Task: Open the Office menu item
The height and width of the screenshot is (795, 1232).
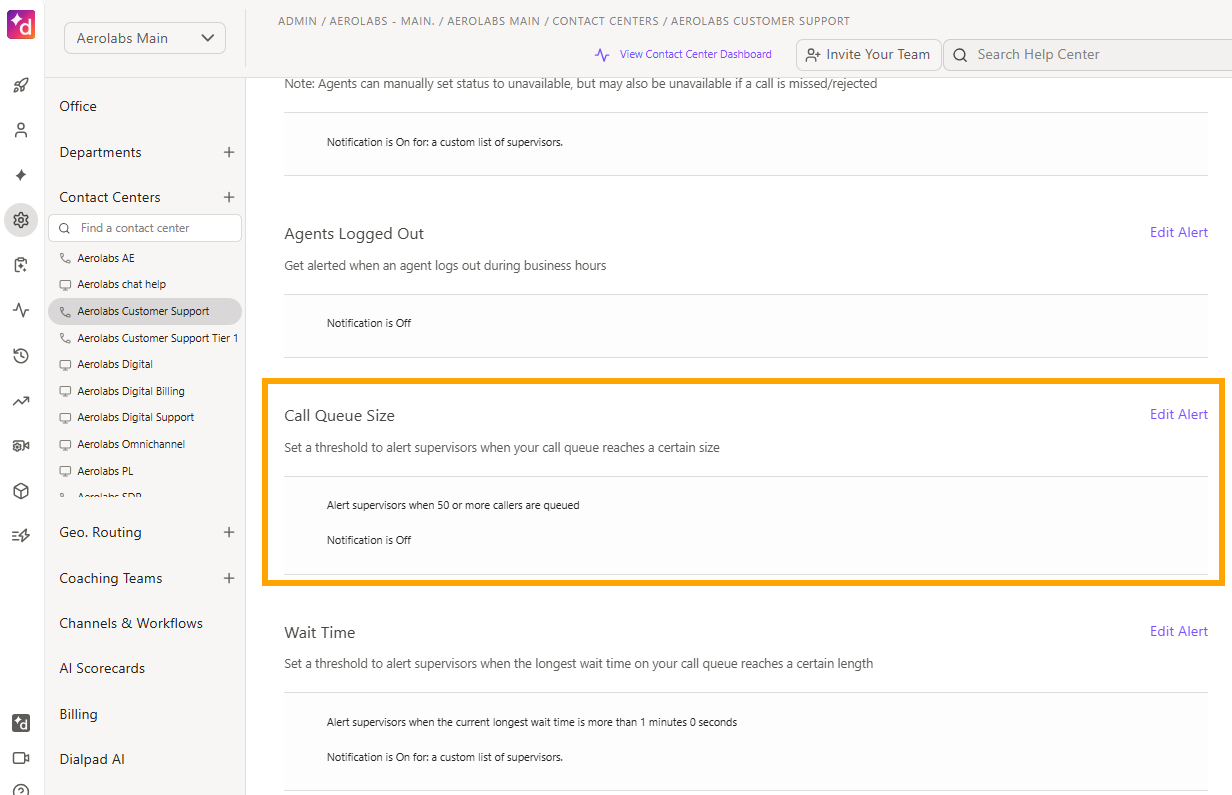Action: point(78,106)
